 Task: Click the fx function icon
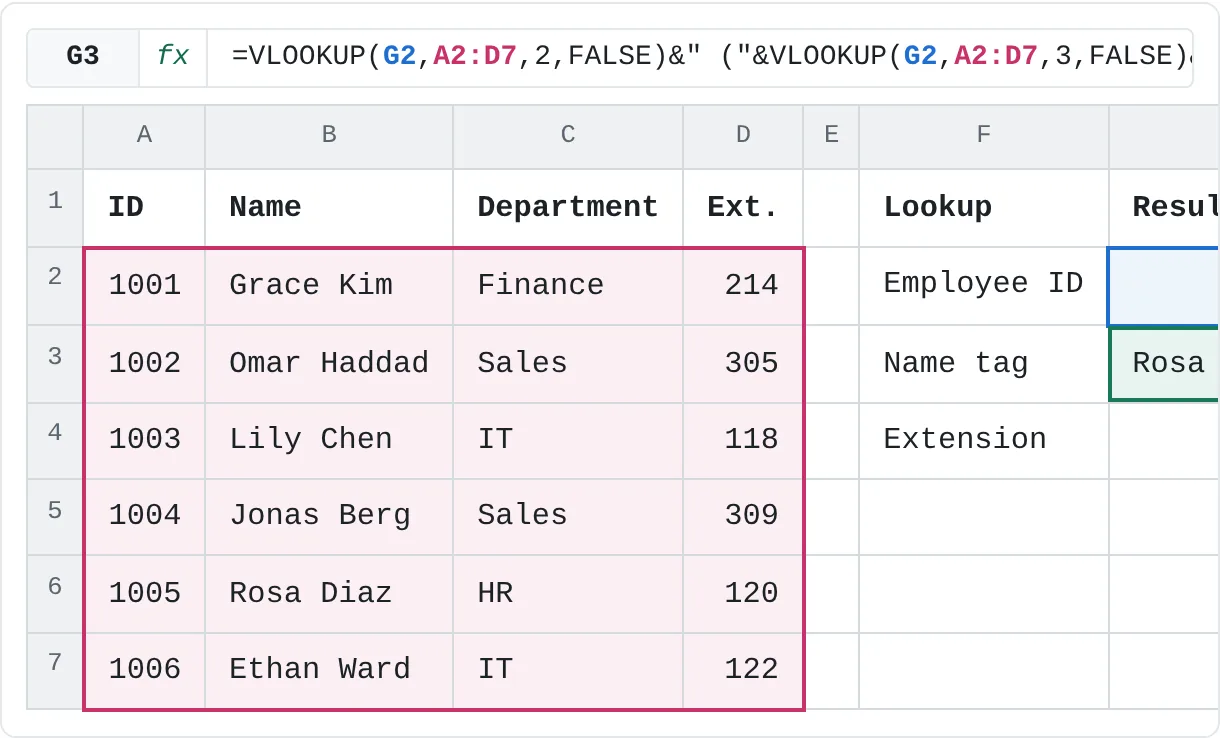click(x=173, y=56)
